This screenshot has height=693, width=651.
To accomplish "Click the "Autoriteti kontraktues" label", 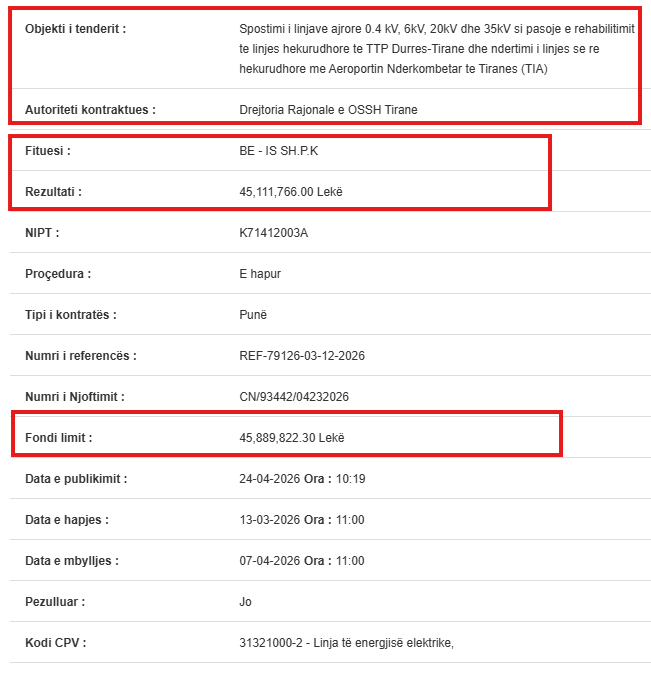I will pos(91,109).
